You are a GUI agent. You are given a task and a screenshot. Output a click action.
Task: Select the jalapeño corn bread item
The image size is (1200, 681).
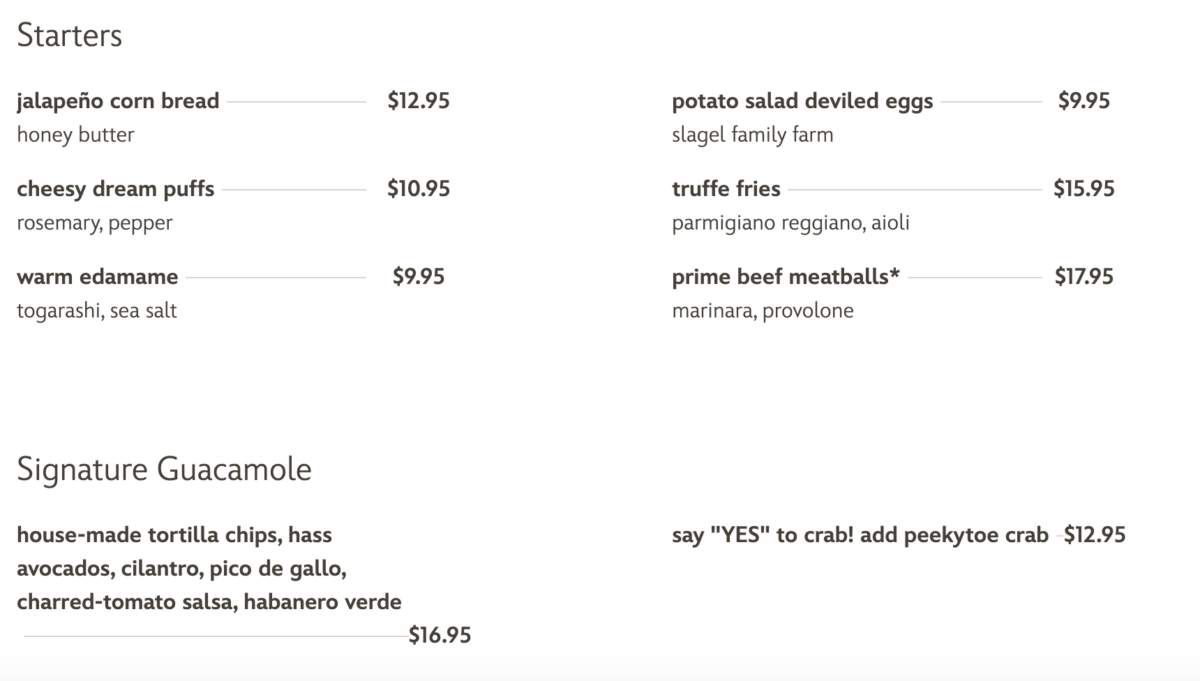point(118,101)
